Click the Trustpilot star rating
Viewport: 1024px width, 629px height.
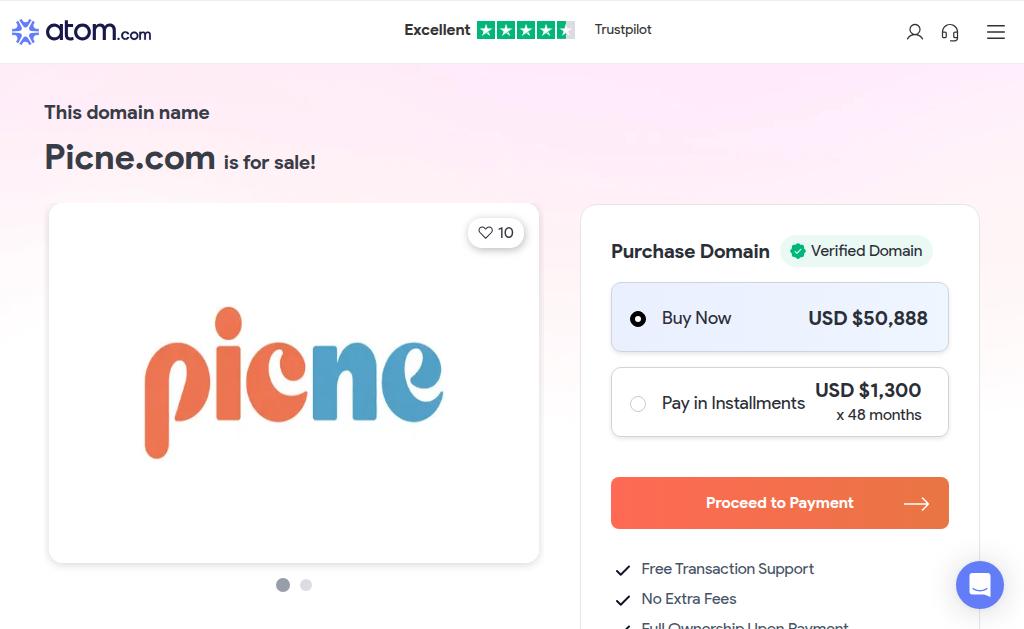pos(525,30)
